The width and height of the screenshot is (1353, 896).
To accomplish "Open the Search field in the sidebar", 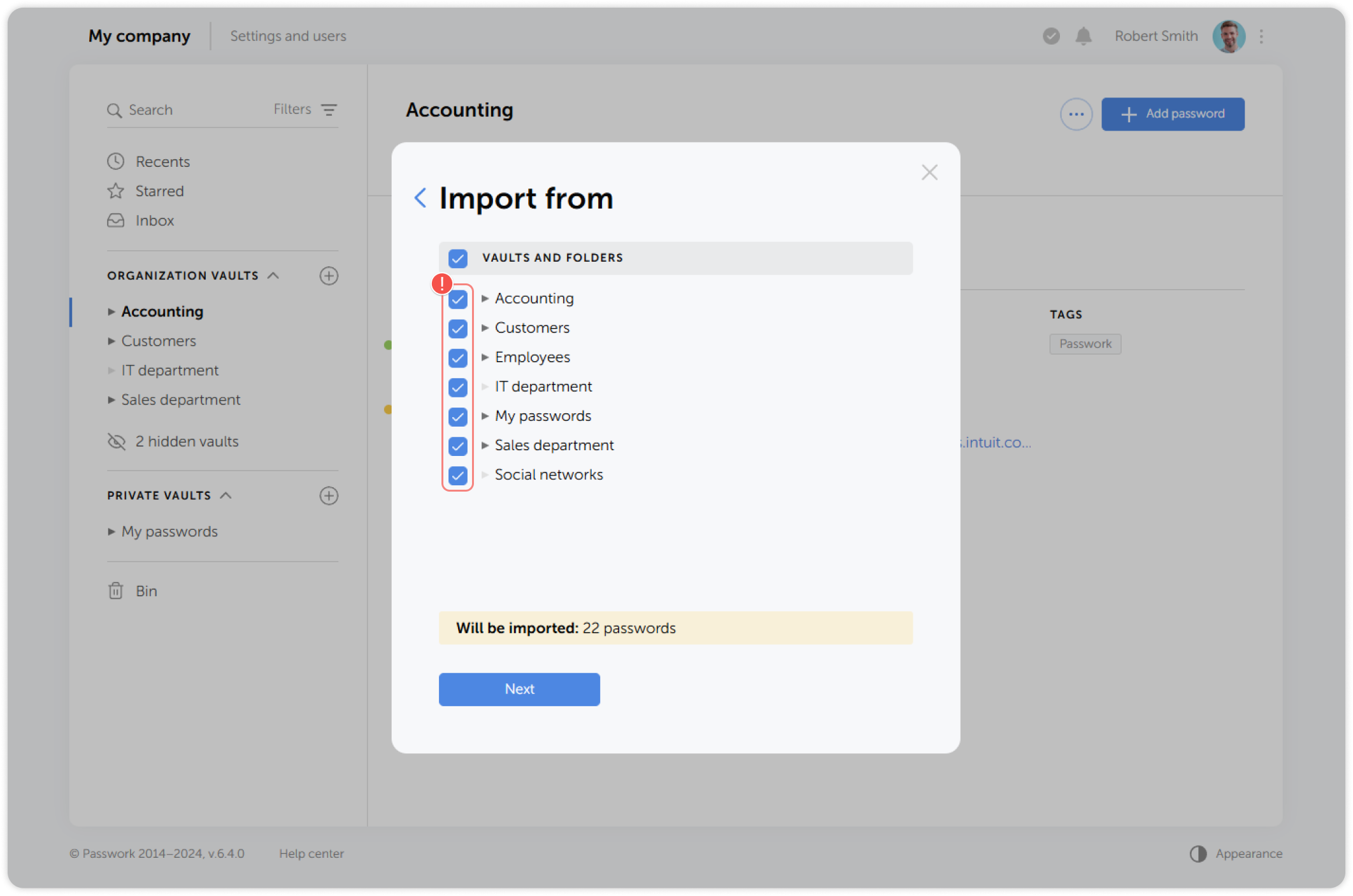I will (150, 110).
